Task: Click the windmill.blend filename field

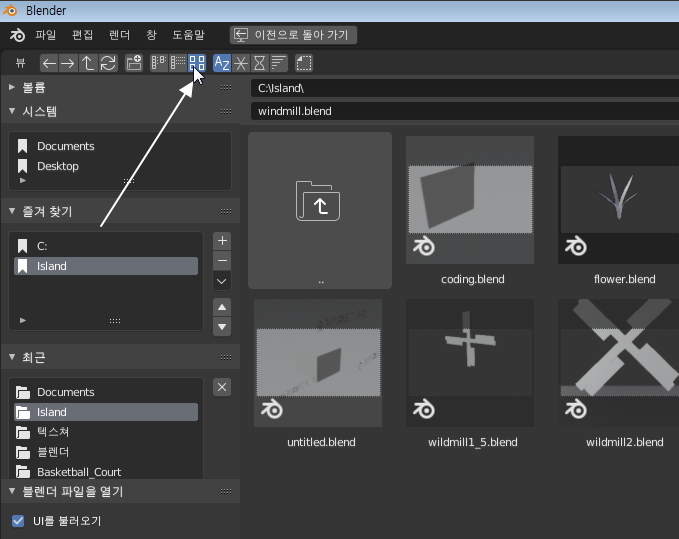Action: point(465,111)
